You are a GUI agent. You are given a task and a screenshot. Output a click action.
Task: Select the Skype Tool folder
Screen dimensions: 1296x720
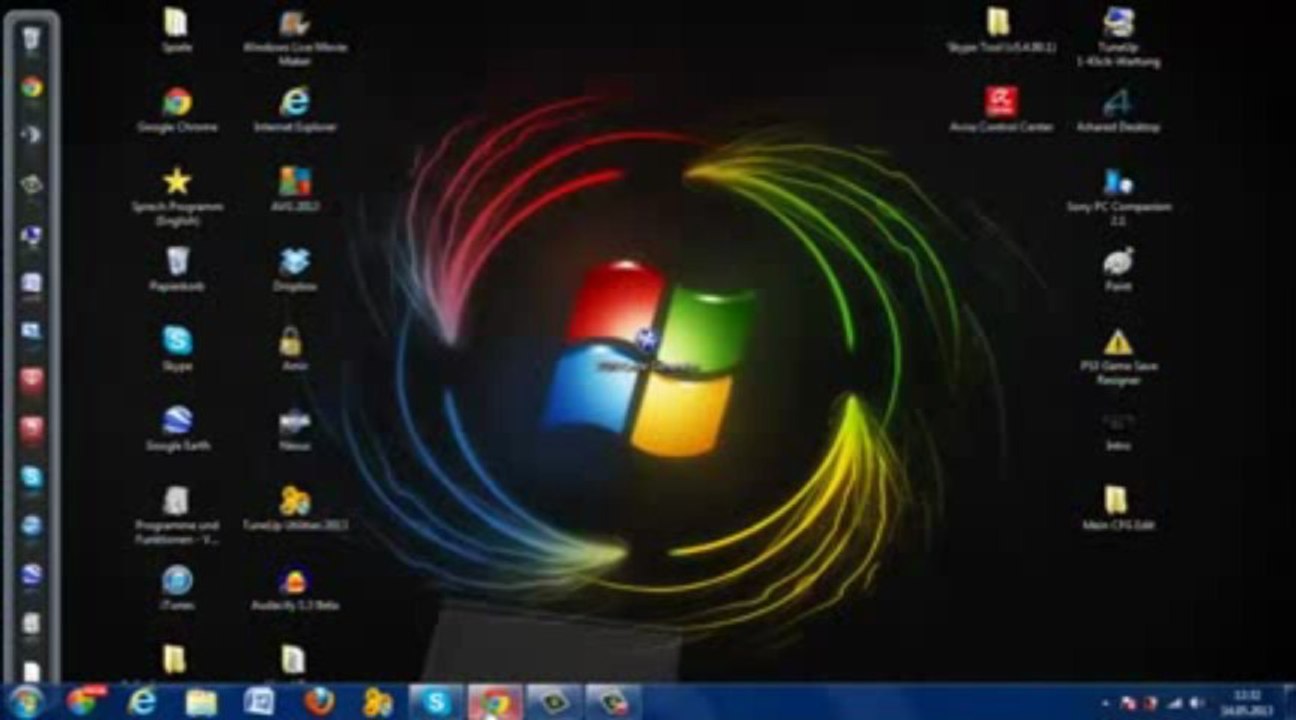coord(1000,28)
